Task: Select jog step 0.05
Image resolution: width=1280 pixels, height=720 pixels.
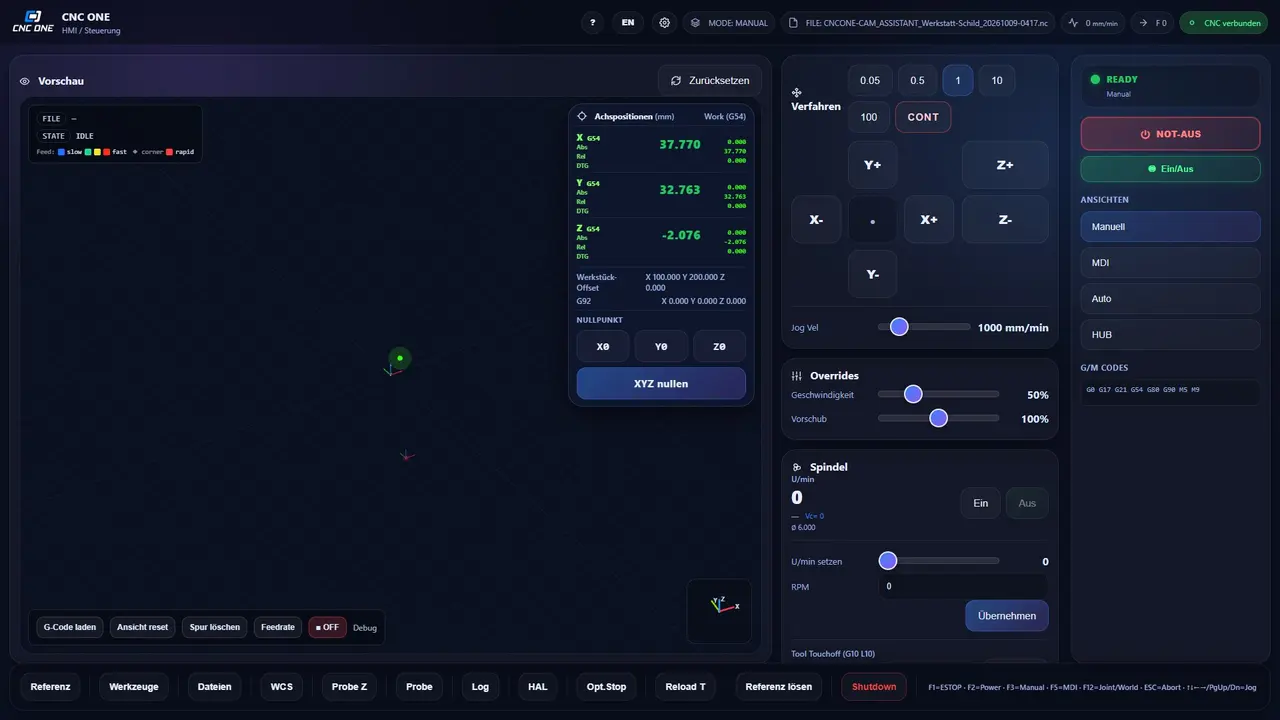Action: pos(870,80)
